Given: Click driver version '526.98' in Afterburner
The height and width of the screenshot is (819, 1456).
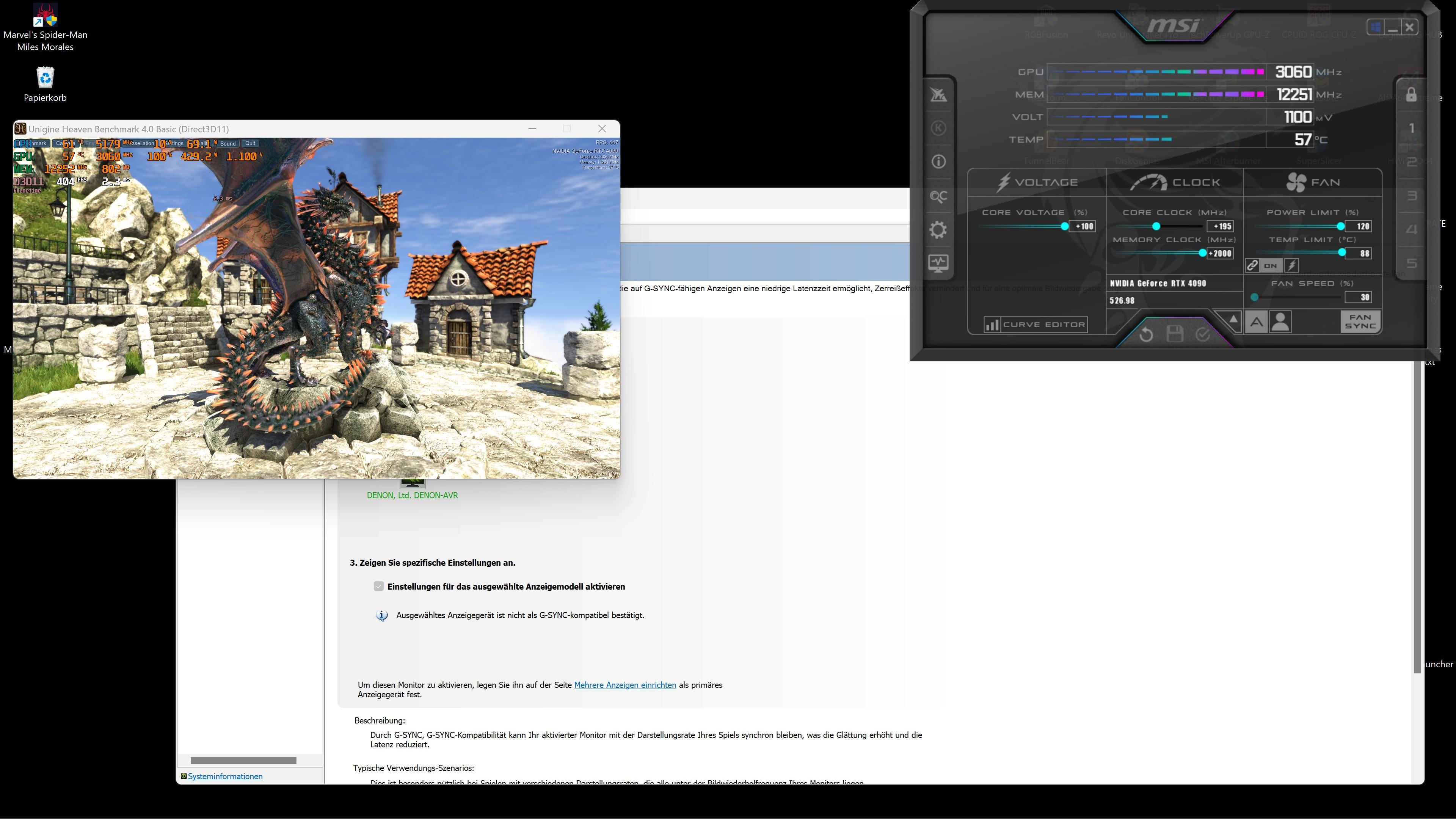Looking at the screenshot, I should (1122, 301).
